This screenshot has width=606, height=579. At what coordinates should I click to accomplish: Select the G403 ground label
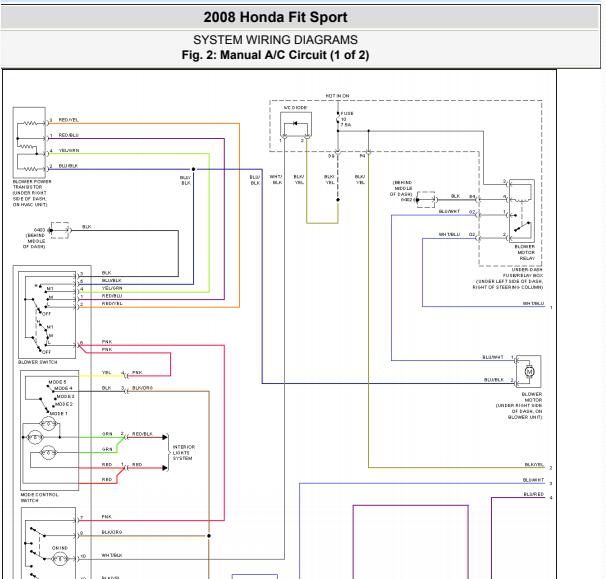click(39, 230)
